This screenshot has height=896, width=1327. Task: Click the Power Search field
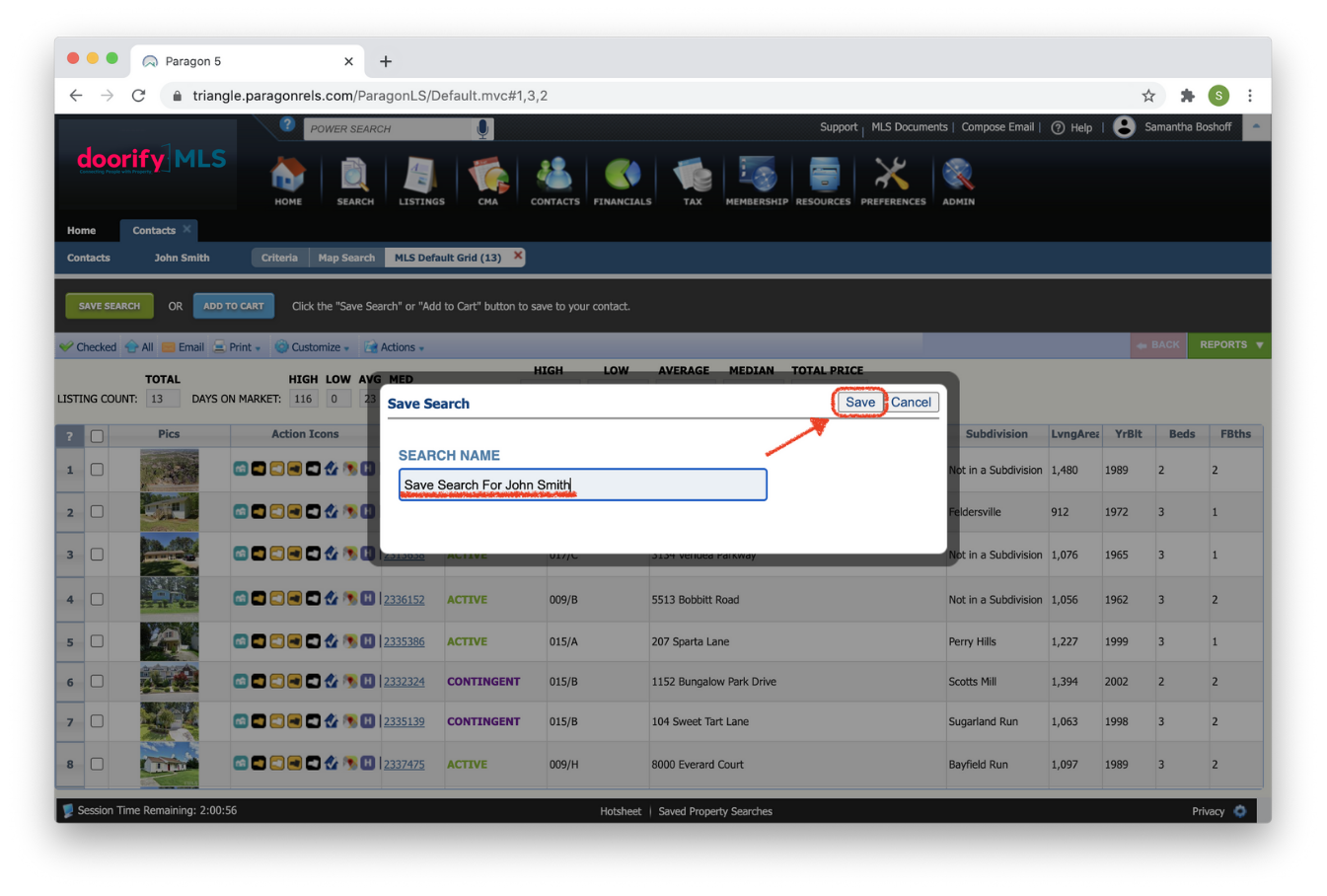click(390, 128)
